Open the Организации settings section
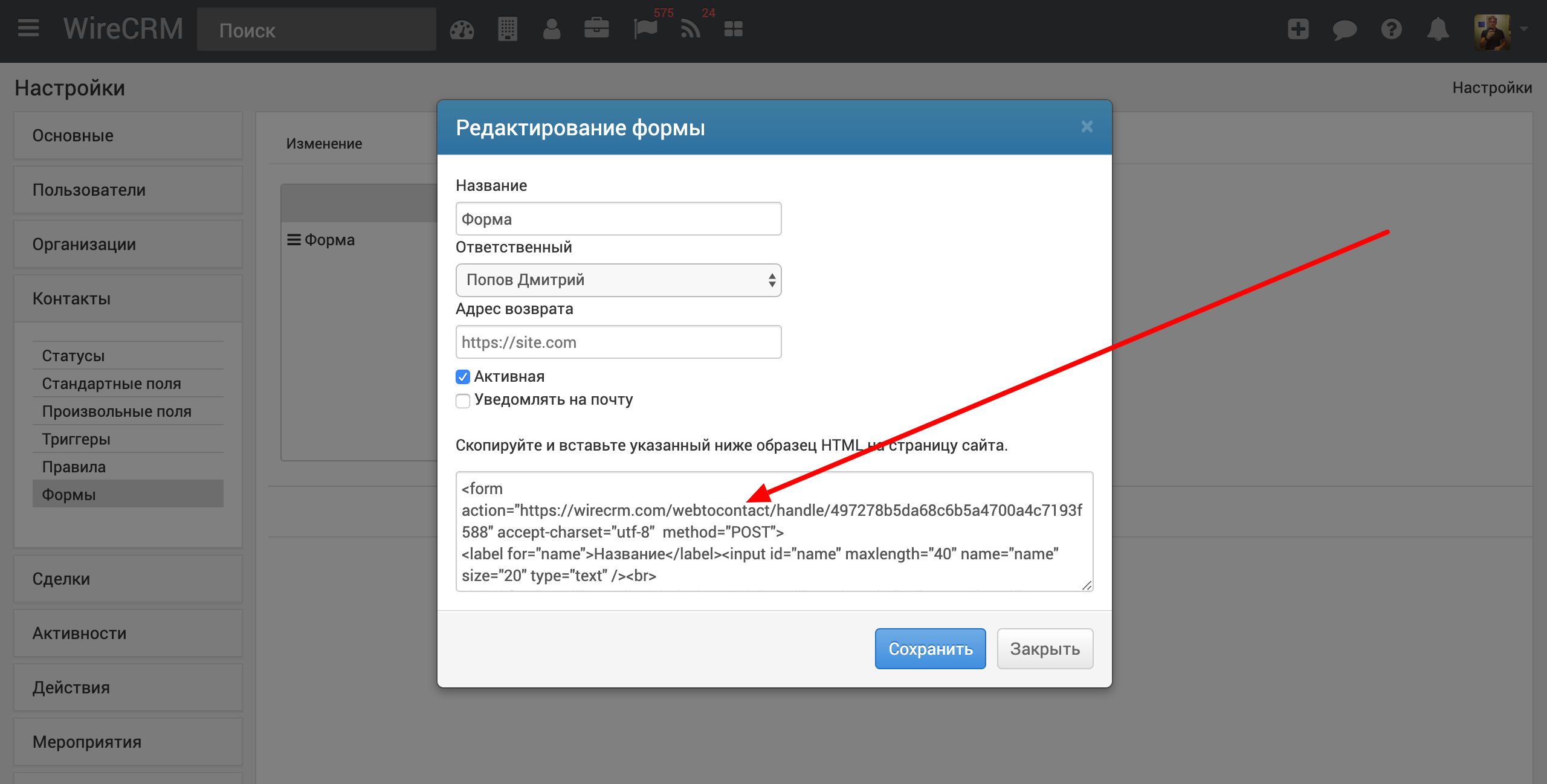This screenshot has width=1547, height=784. (x=128, y=244)
